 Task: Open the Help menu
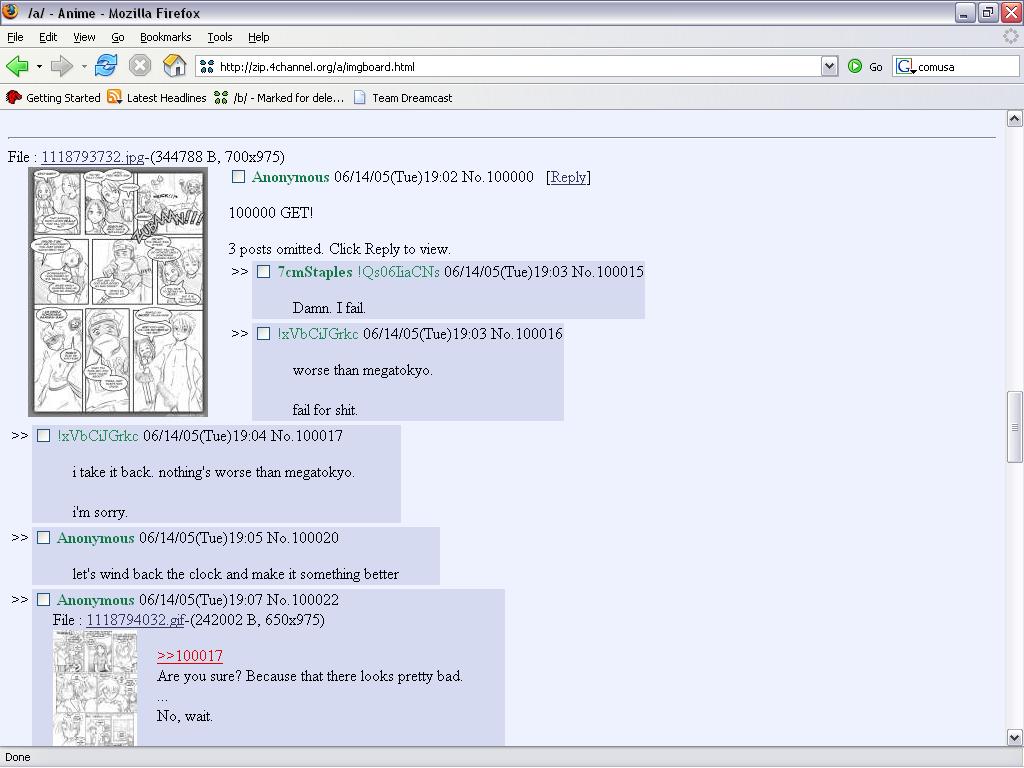[259, 37]
